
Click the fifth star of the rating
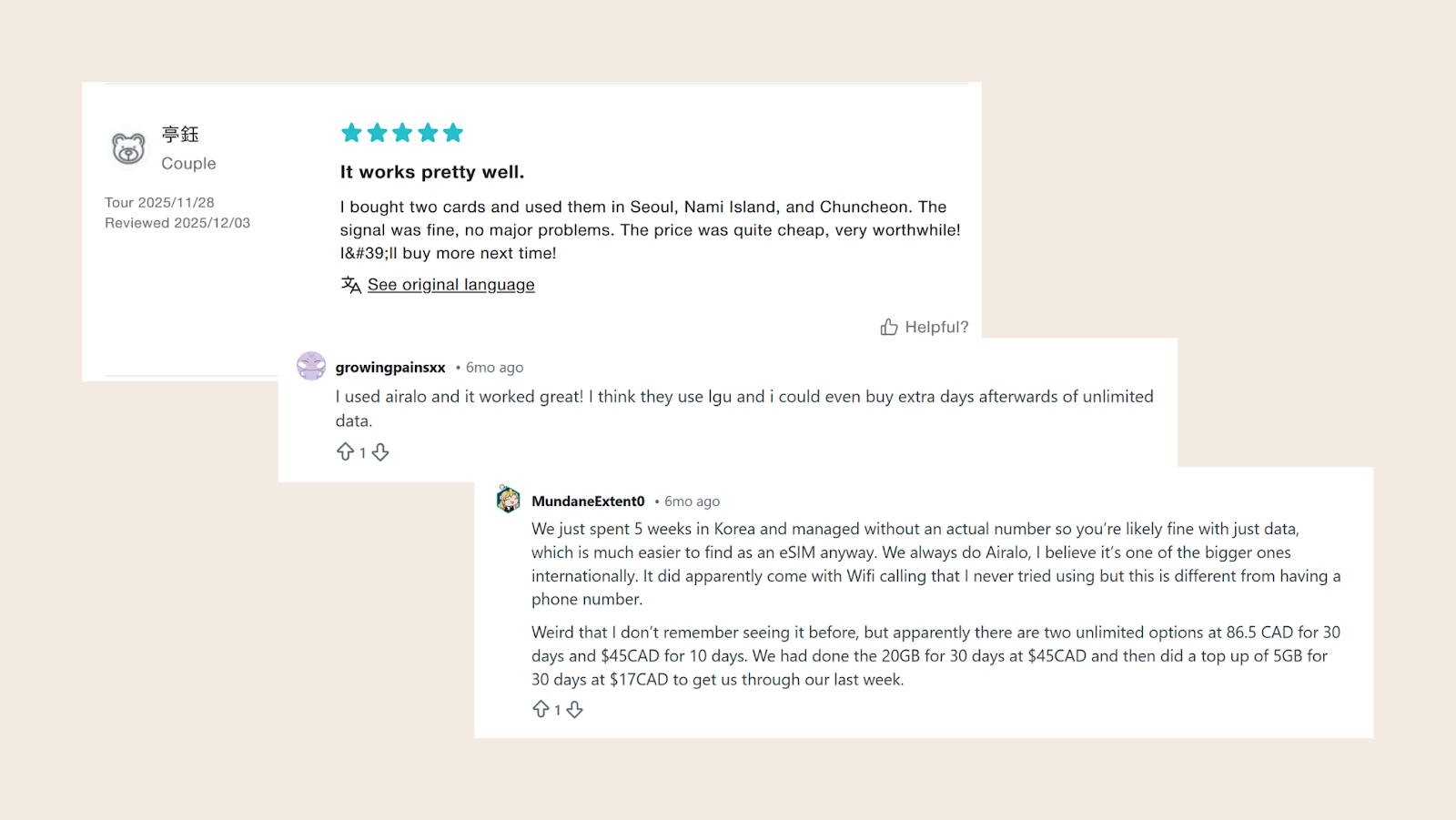(454, 132)
